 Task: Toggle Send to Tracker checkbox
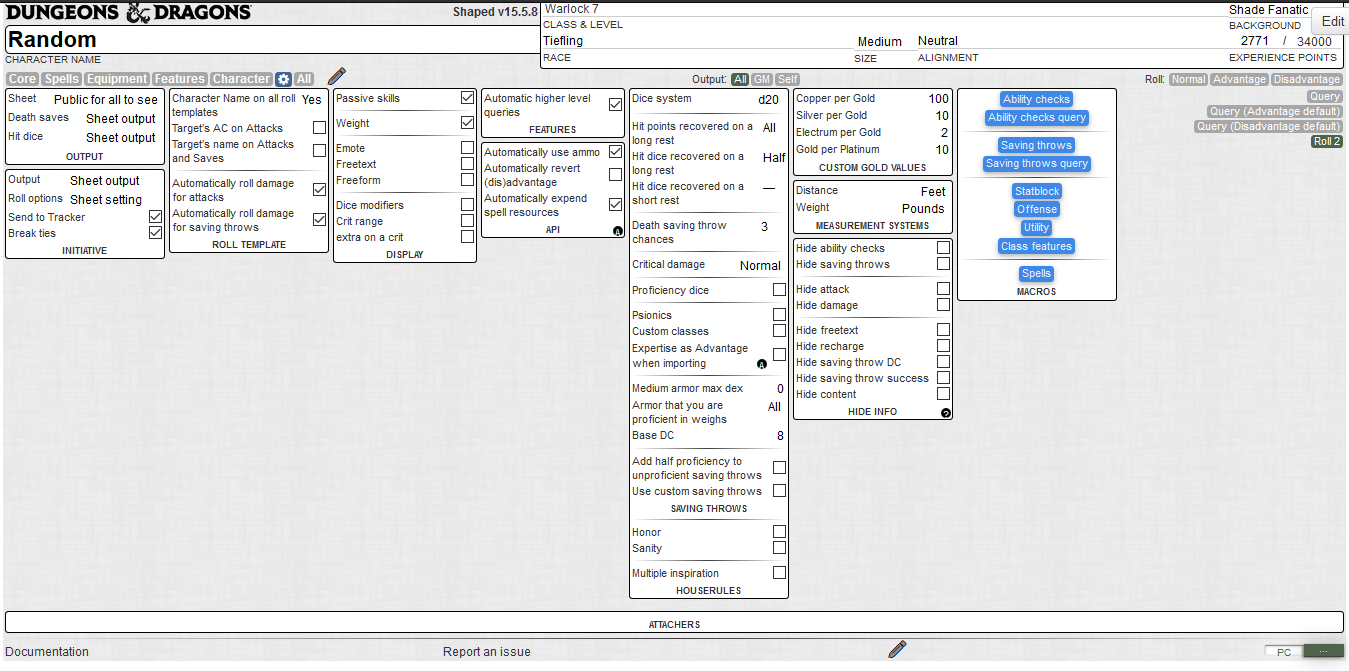155,217
